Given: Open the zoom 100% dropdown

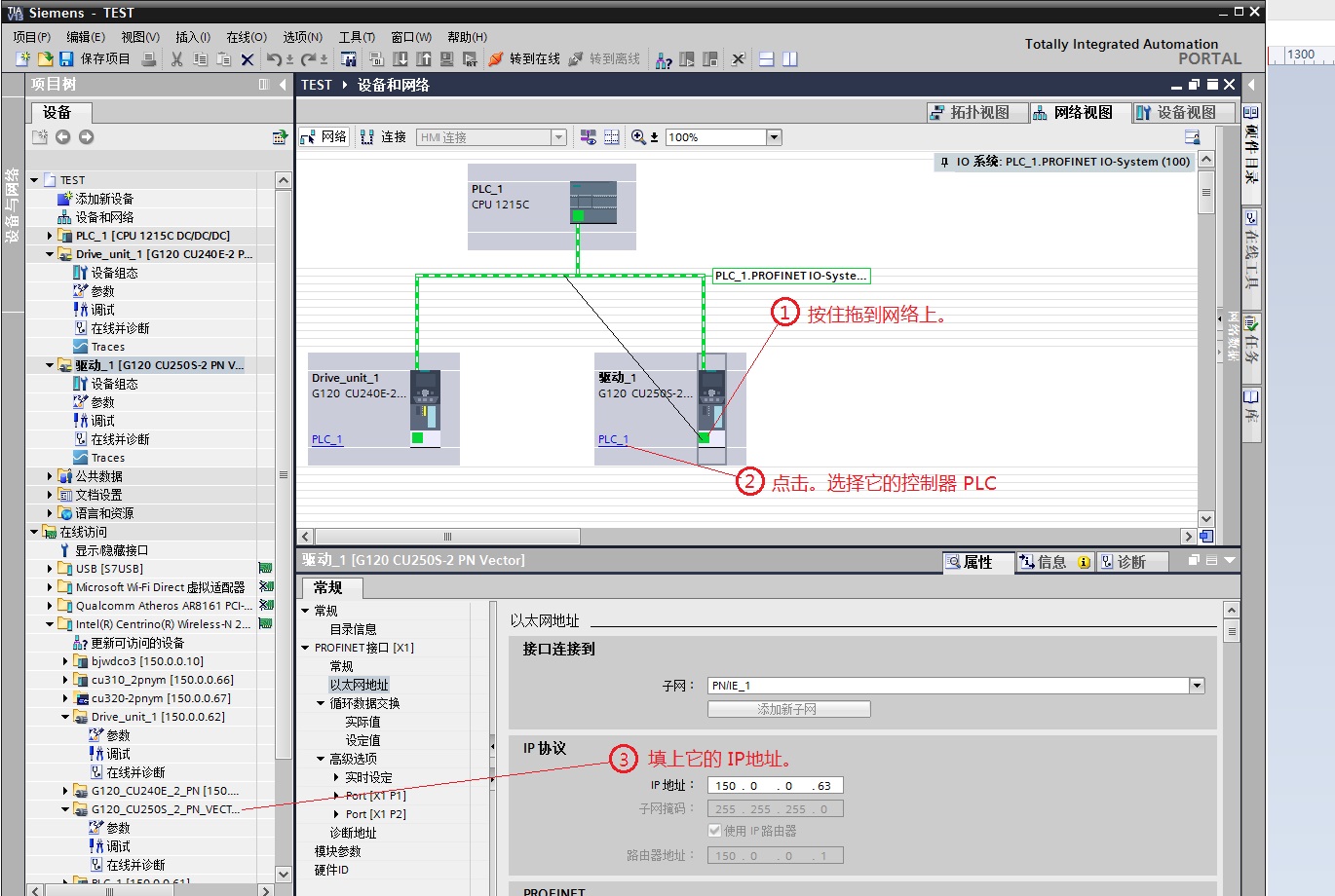Looking at the screenshot, I should click(x=775, y=137).
